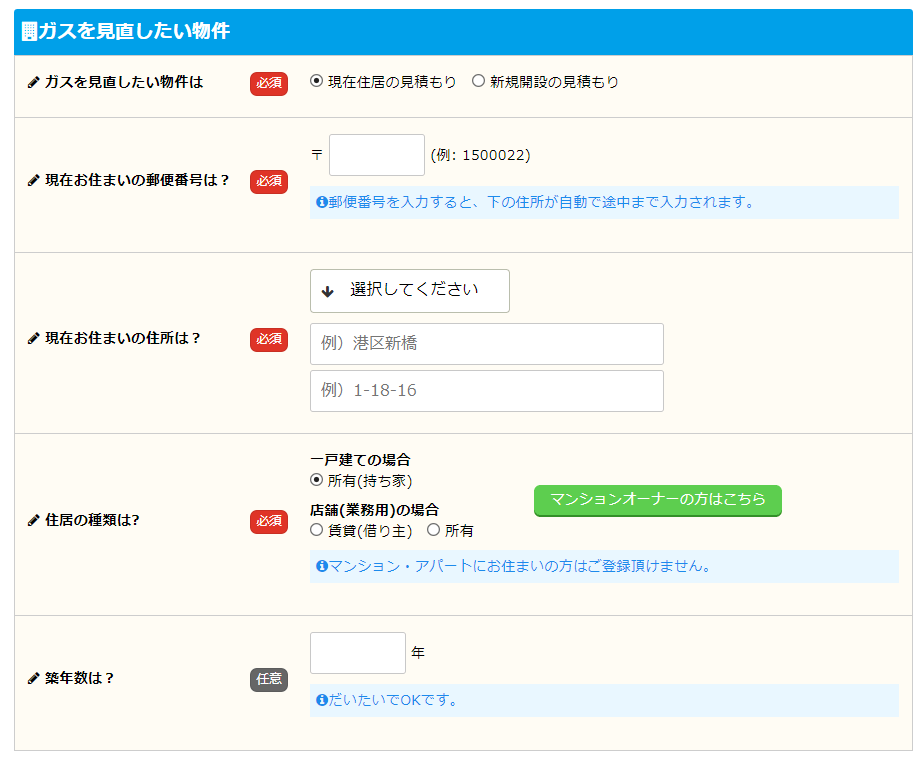Select the 賃貸(借り主) radio option
Screen dimensions: 922x765
click(x=315, y=530)
